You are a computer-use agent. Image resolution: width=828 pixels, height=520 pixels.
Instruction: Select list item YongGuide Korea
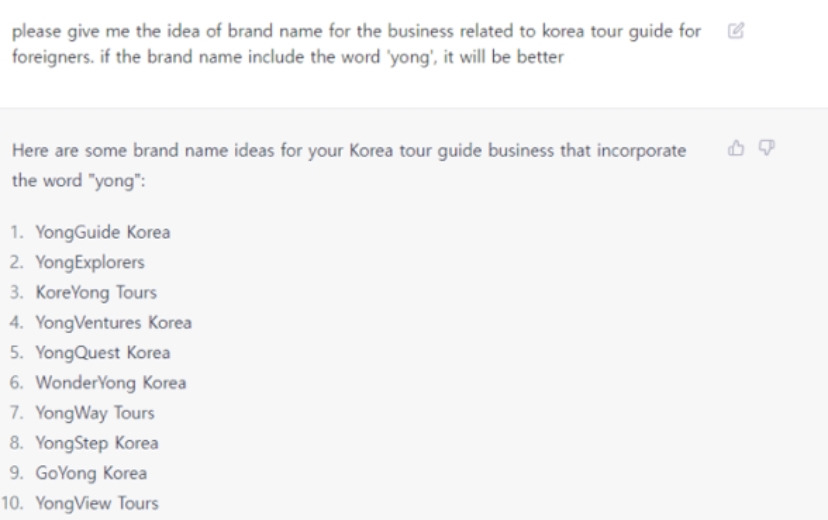click(103, 232)
